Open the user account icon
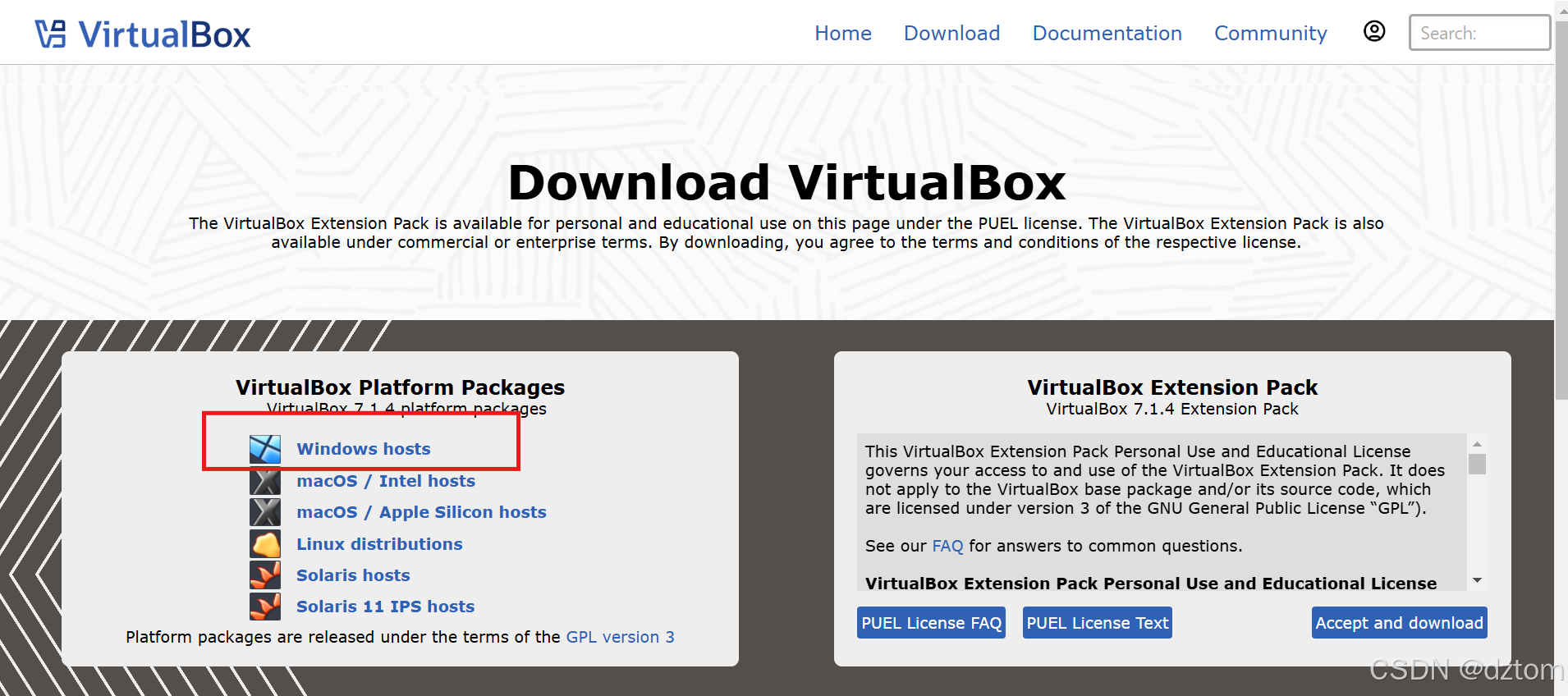 [x=1374, y=31]
